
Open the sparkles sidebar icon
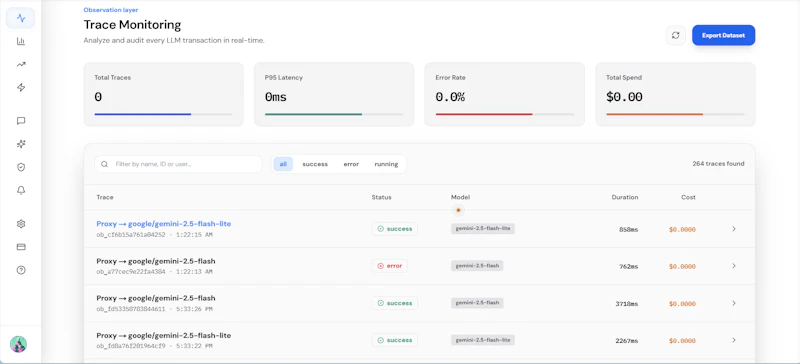tap(21, 144)
